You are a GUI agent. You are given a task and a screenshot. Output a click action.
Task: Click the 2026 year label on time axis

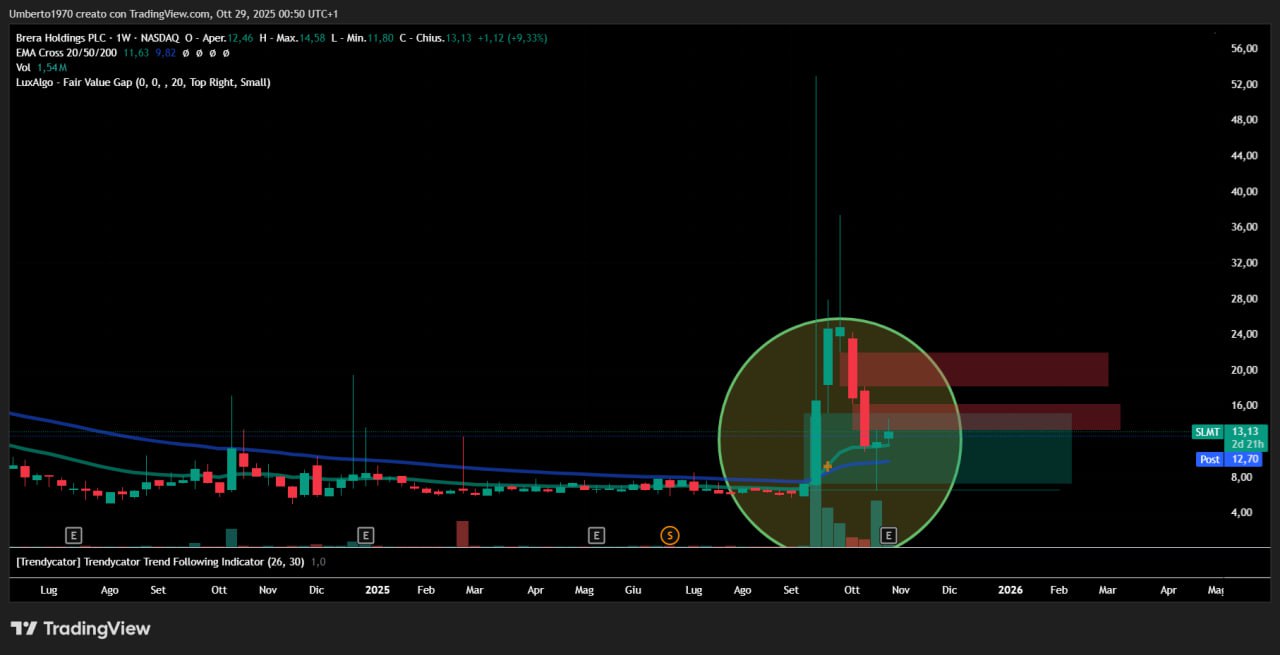1011,590
